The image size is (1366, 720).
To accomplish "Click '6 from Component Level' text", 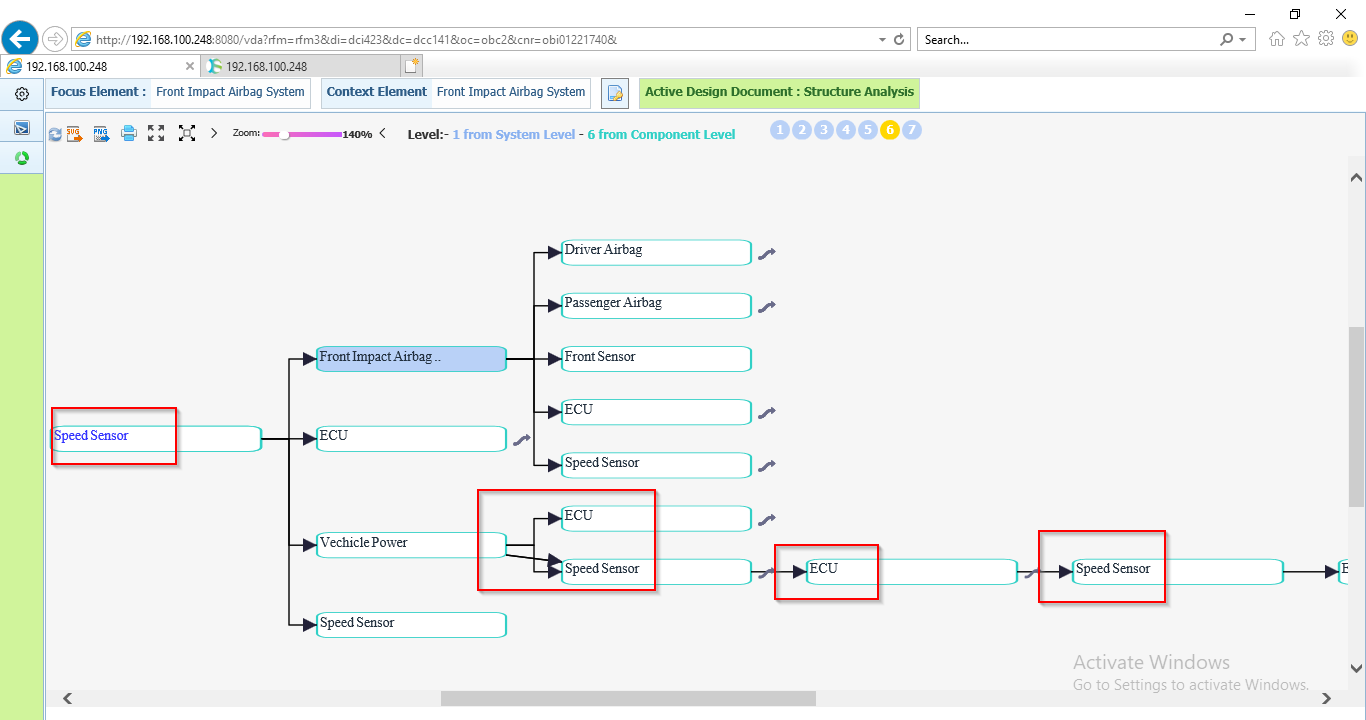I will pyautogui.click(x=661, y=135).
